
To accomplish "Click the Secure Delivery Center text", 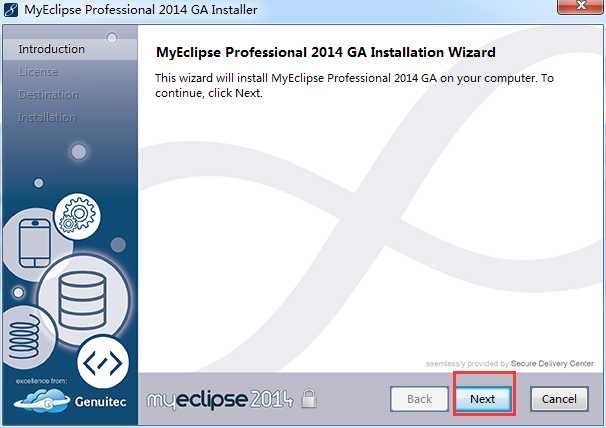I will pos(552,363).
